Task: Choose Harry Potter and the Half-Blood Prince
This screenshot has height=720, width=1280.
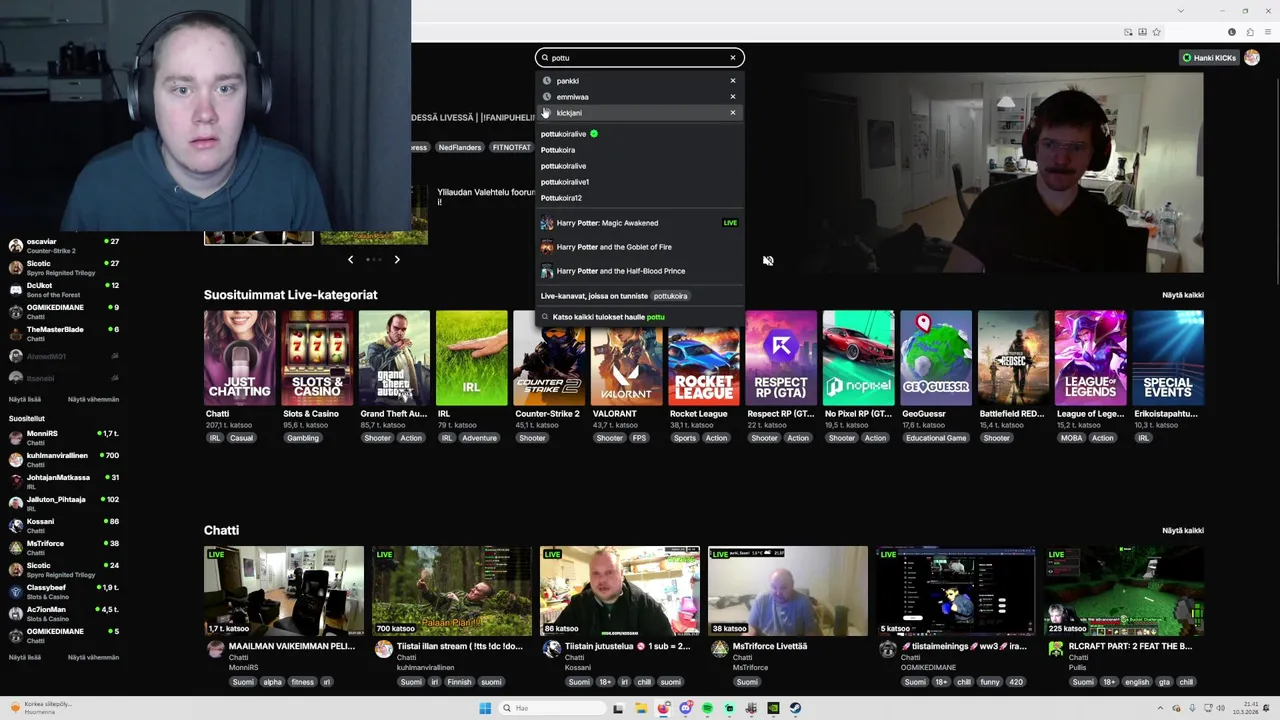Action: click(639, 271)
